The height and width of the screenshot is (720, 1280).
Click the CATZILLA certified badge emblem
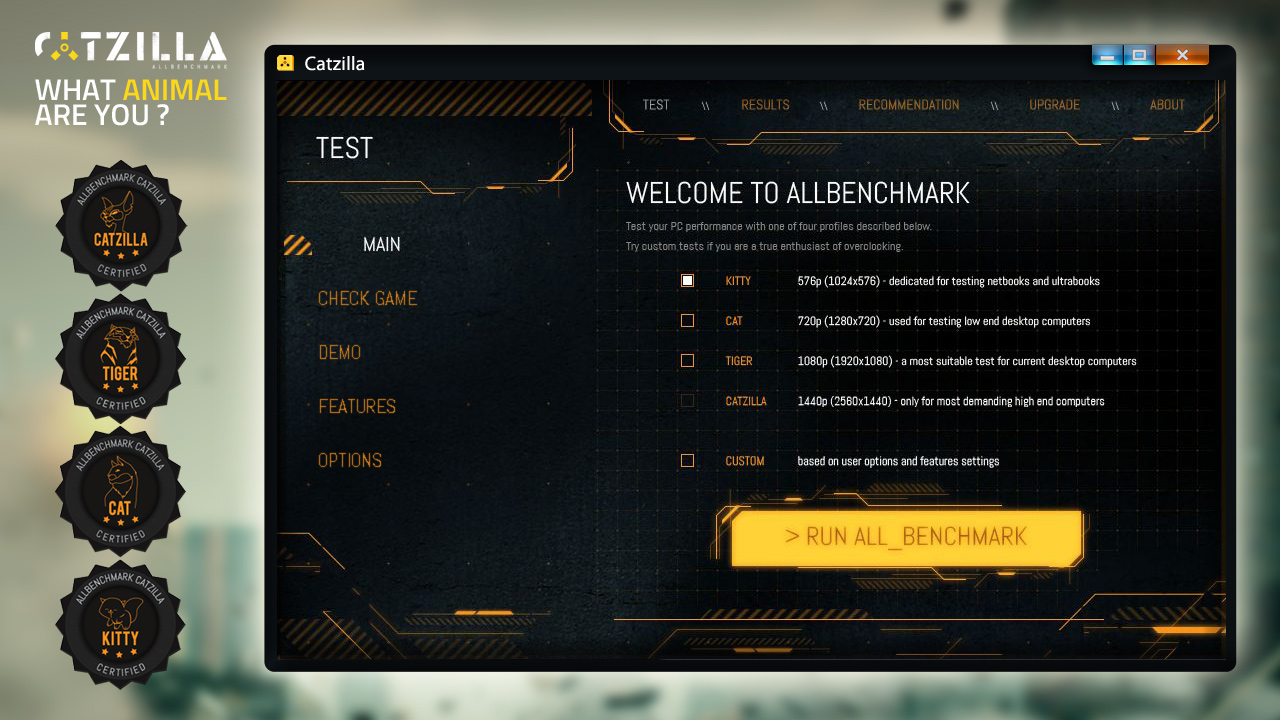[x=120, y=226]
